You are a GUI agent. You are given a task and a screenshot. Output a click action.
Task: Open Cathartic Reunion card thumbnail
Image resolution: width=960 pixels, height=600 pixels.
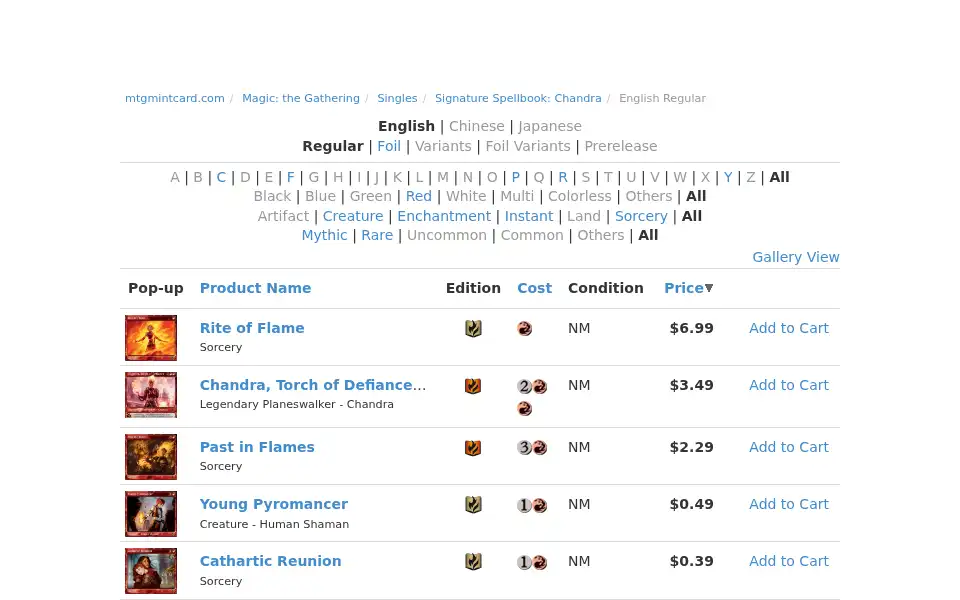point(151,571)
